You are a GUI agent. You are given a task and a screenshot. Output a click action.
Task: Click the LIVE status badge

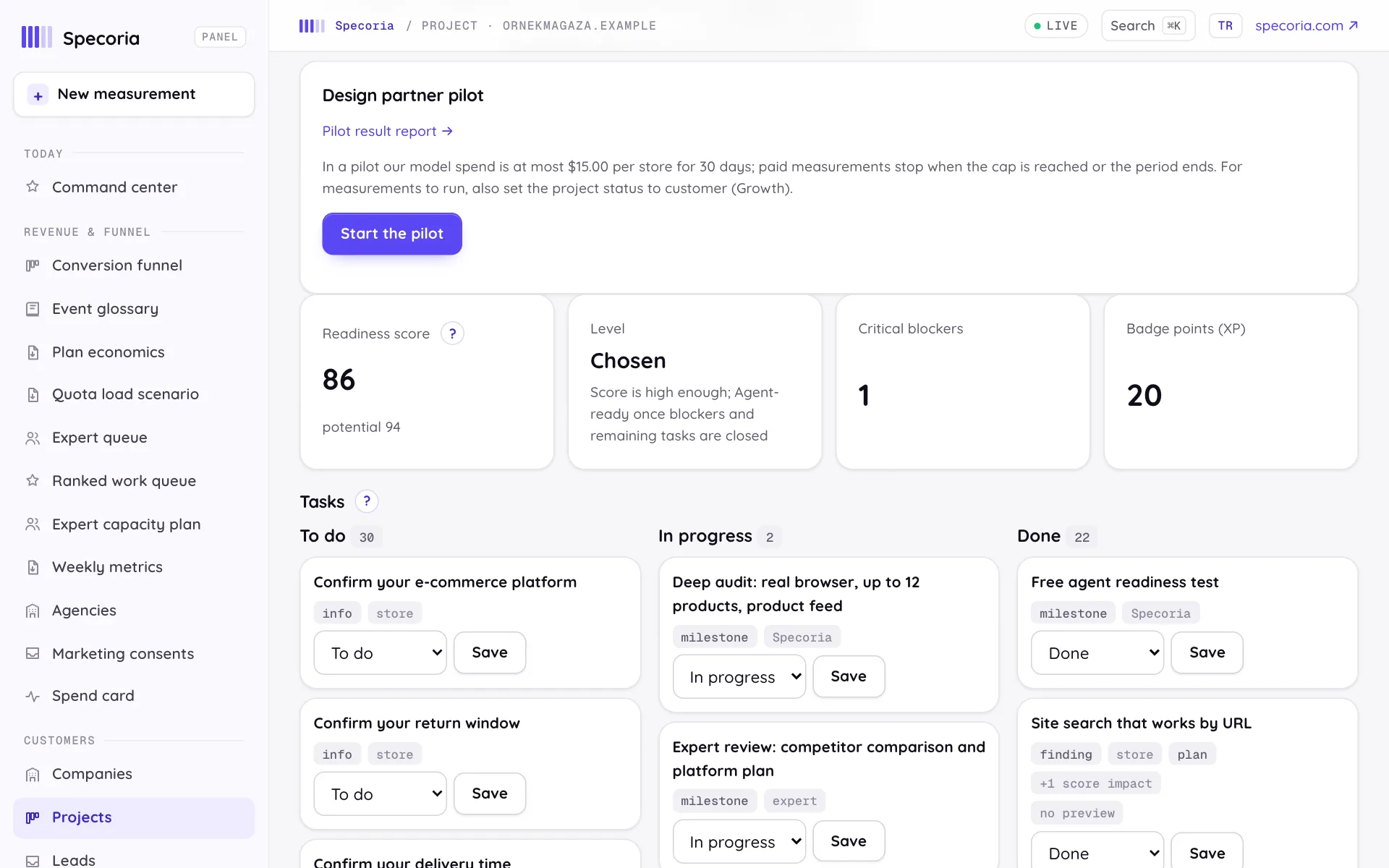pos(1056,26)
